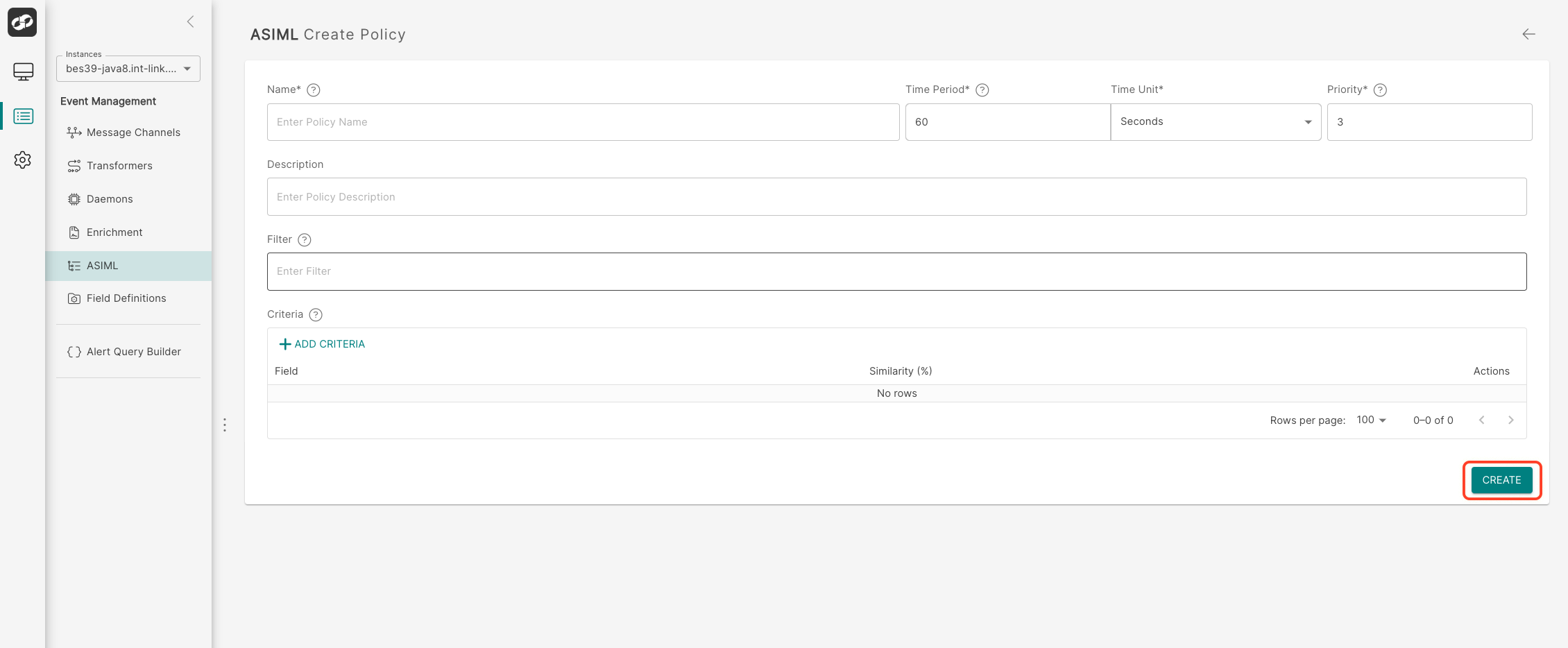This screenshot has height=648, width=1568.
Task: Click the Criteria help icon
Action: point(316,314)
